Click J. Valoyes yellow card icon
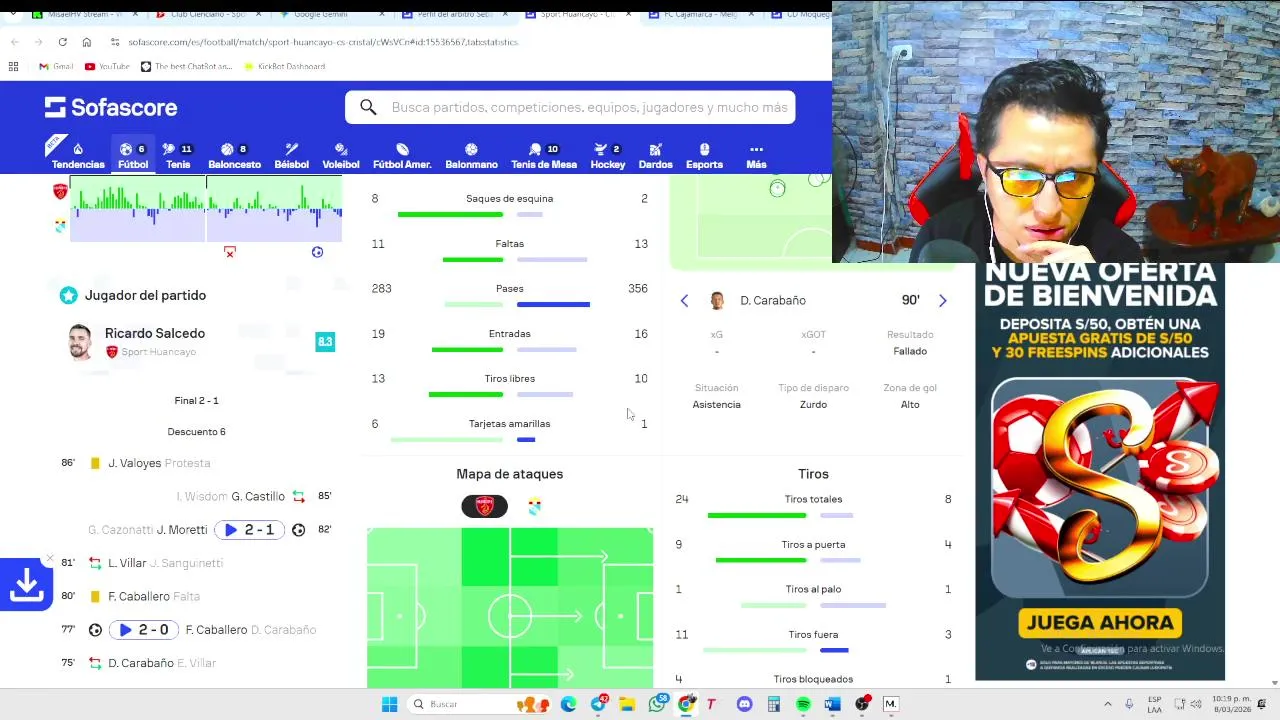Screen dimensions: 1280x720 pos(95,463)
